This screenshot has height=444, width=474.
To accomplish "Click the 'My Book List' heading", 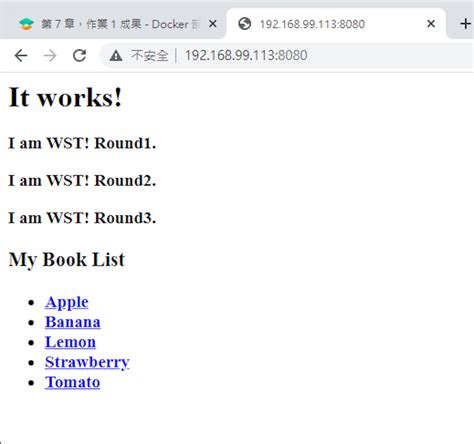I will pyautogui.click(x=67, y=260).
